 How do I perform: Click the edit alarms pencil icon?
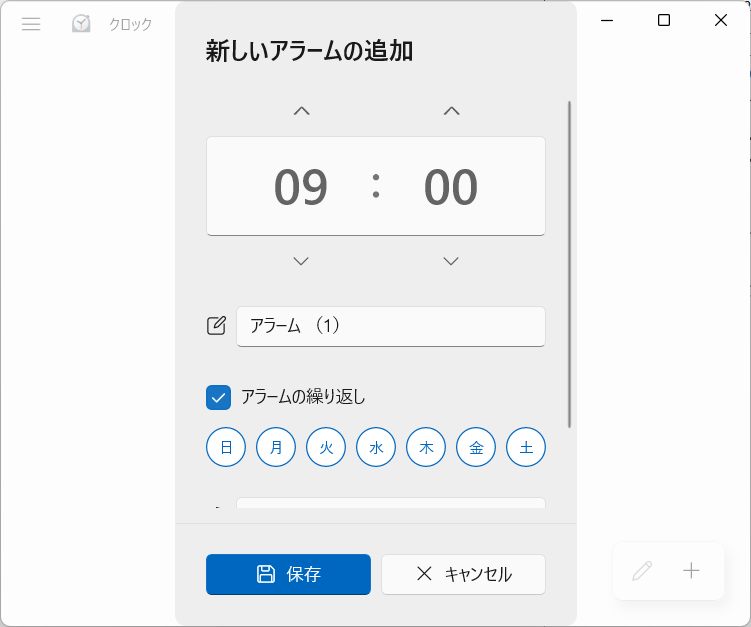point(642,570)
